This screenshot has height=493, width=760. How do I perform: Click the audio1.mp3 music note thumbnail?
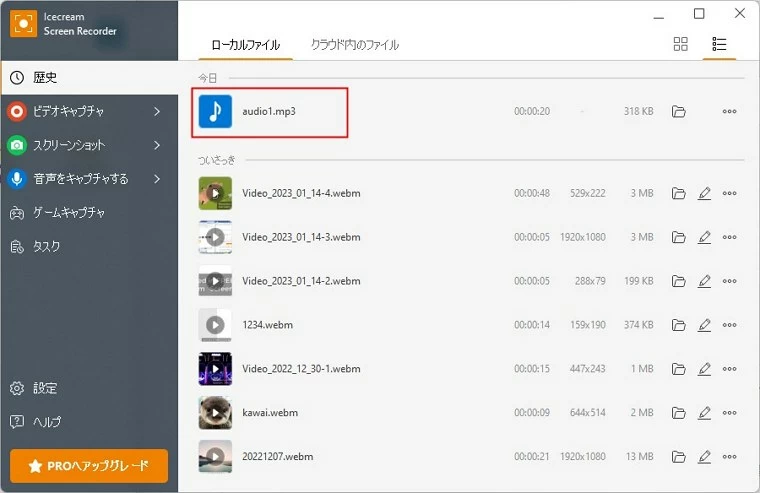tap(215, 111)
